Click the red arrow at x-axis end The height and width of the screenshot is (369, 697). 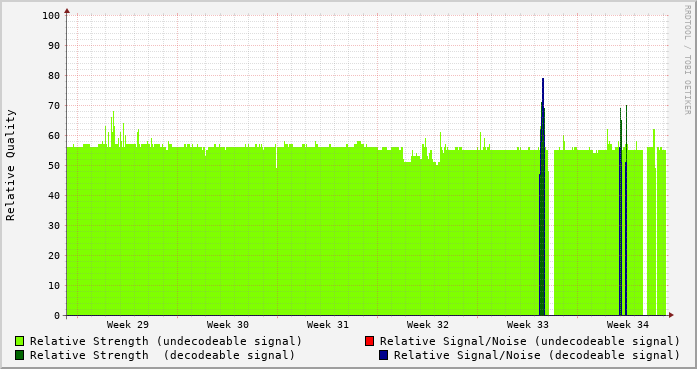coord(671,315)
